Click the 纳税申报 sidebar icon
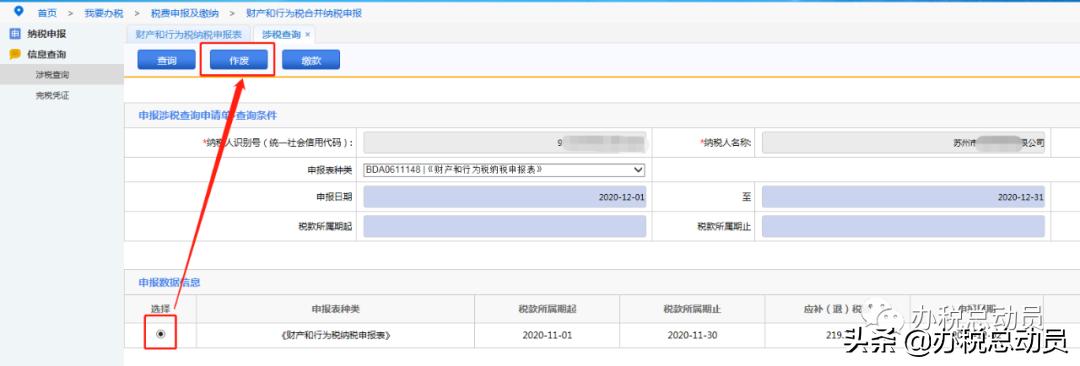Image resolution: width=1080 pixels, height=366 pixels. tap(14, 34)
